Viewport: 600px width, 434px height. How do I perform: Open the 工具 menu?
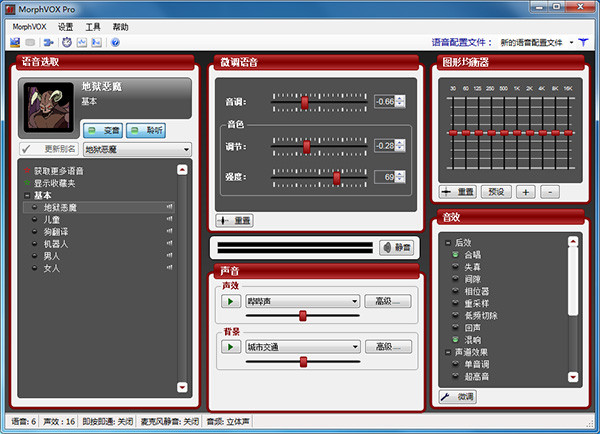click(x=93, y=27)
